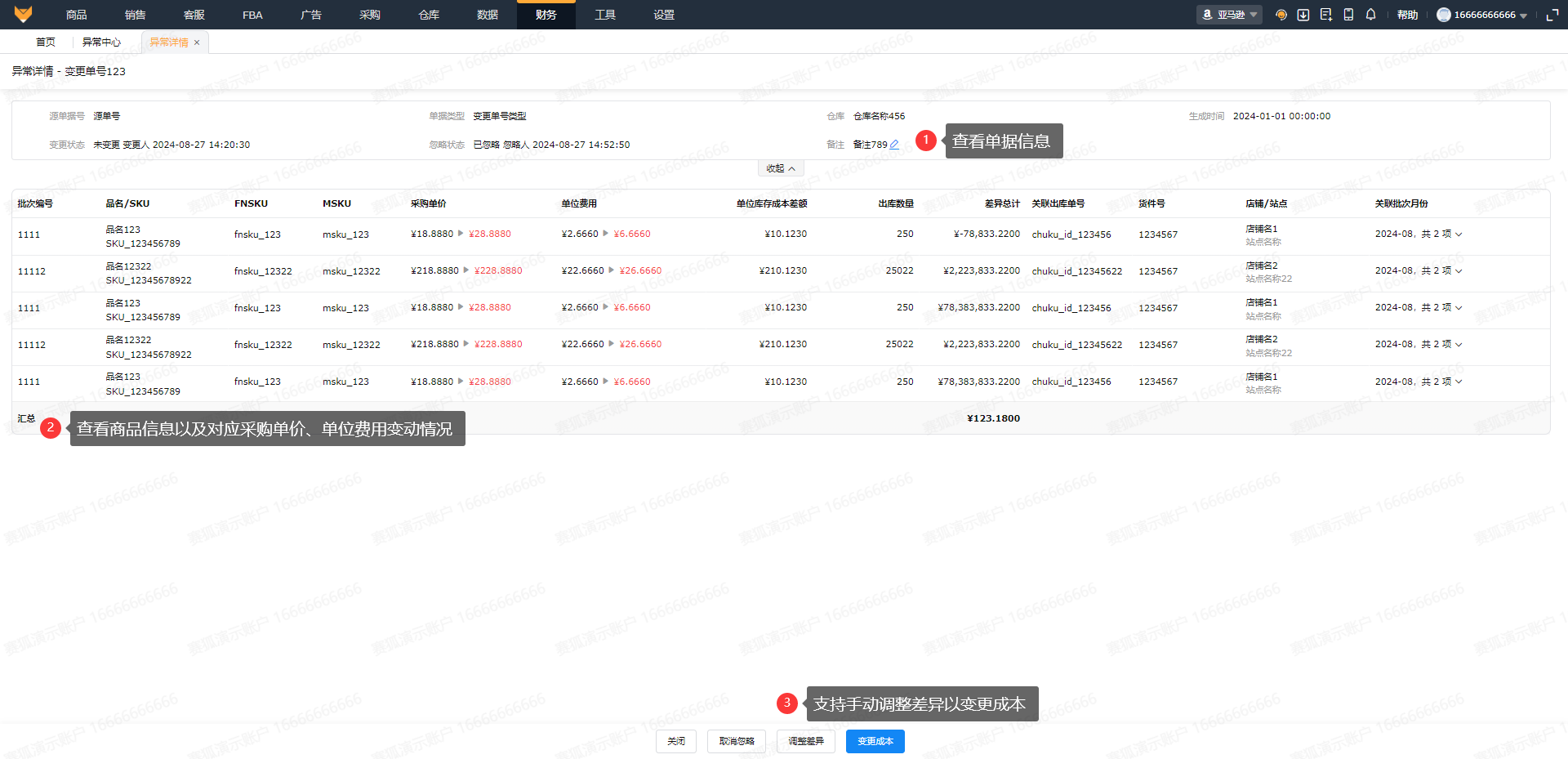Open the mobile phone icon
Screen dimensions: 1568x759
click(1348, 15)
